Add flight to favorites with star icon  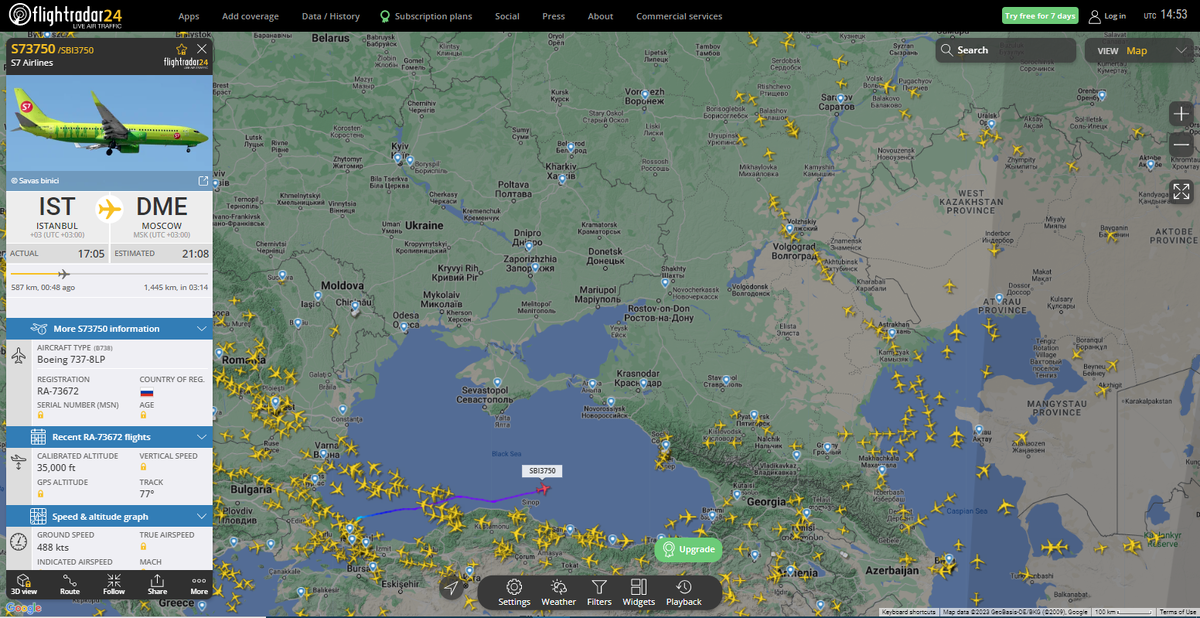coord(181,48)
